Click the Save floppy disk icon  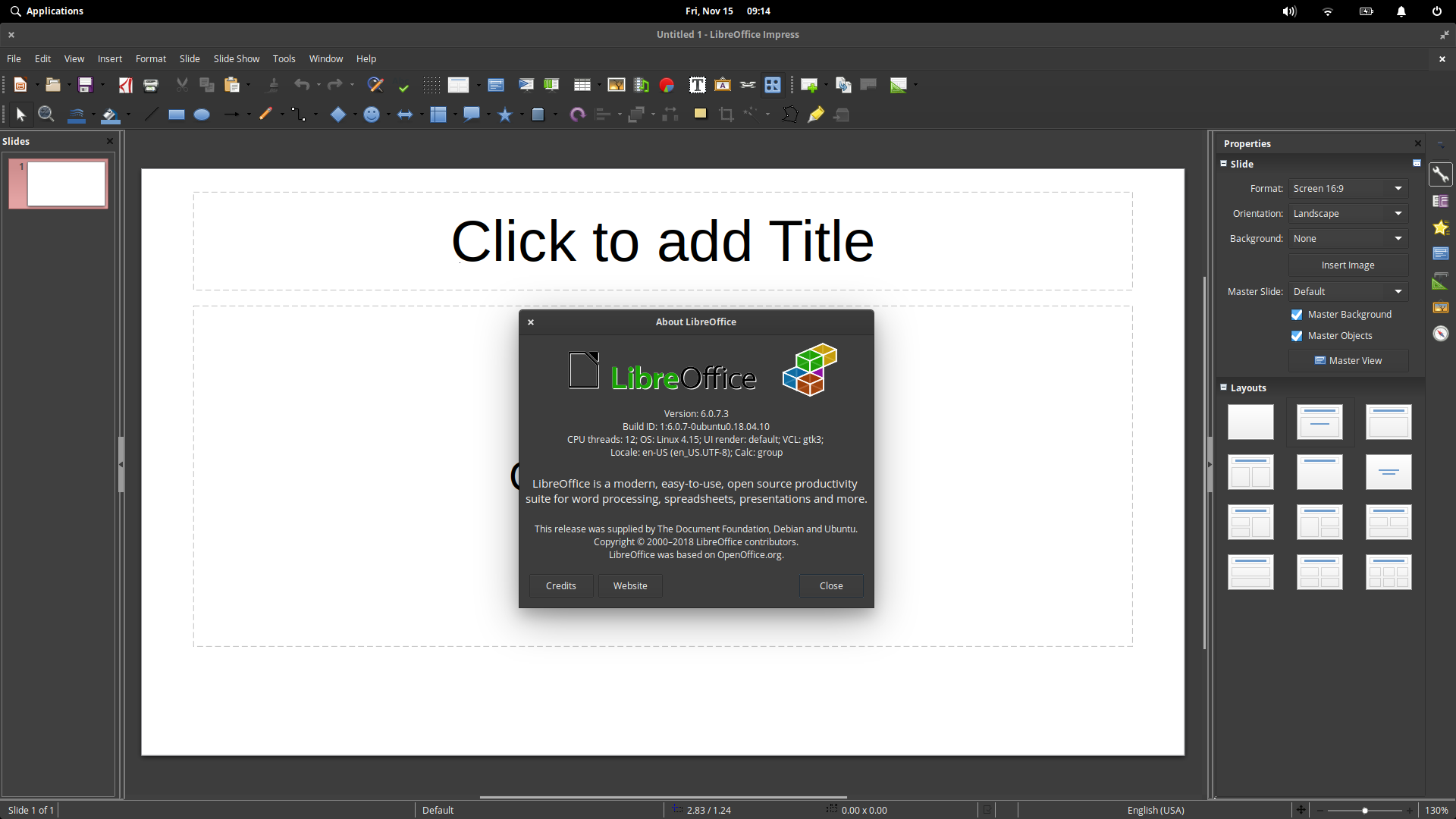click(86, 85)
